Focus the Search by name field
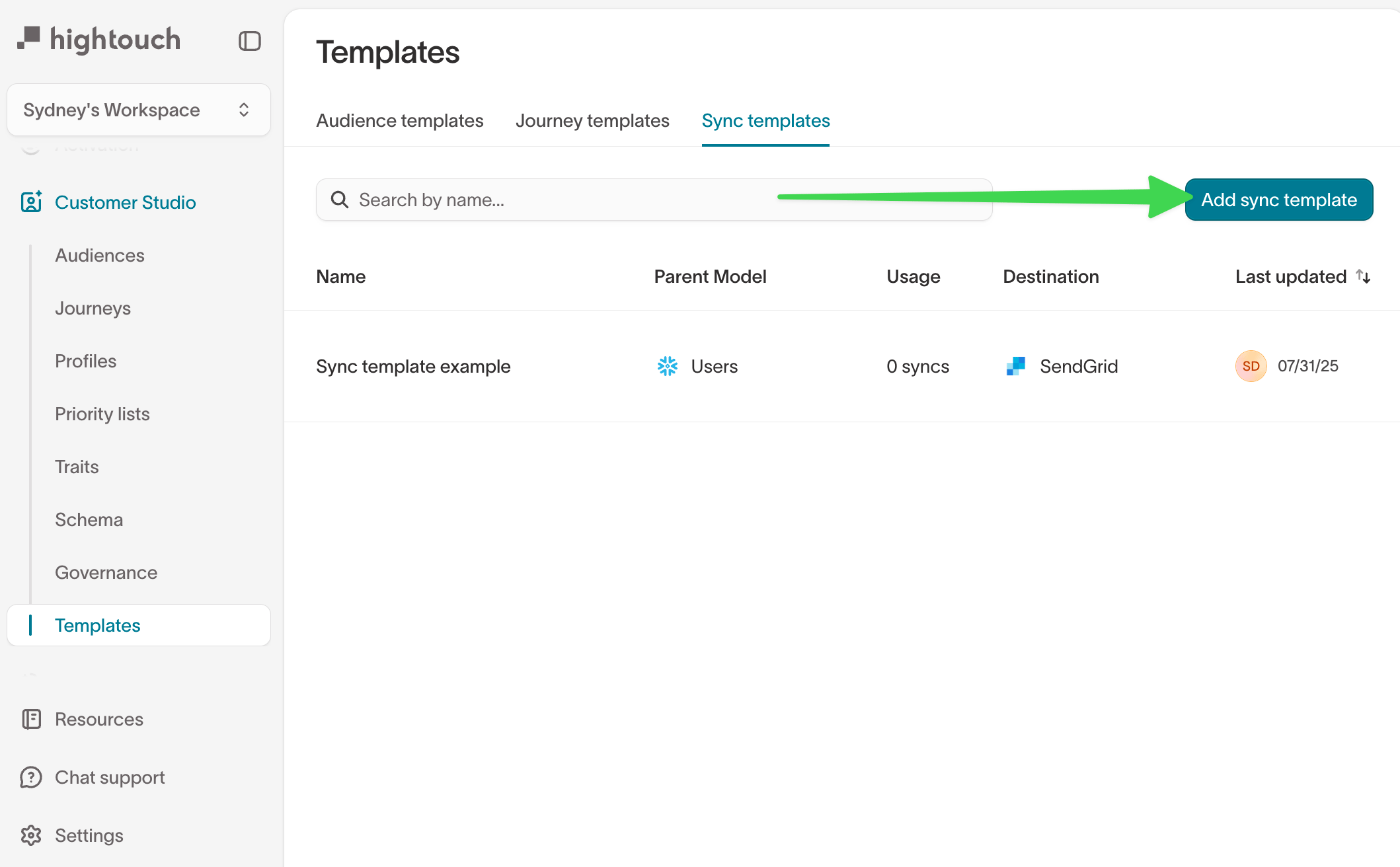1400x867 pixels. 654,200
